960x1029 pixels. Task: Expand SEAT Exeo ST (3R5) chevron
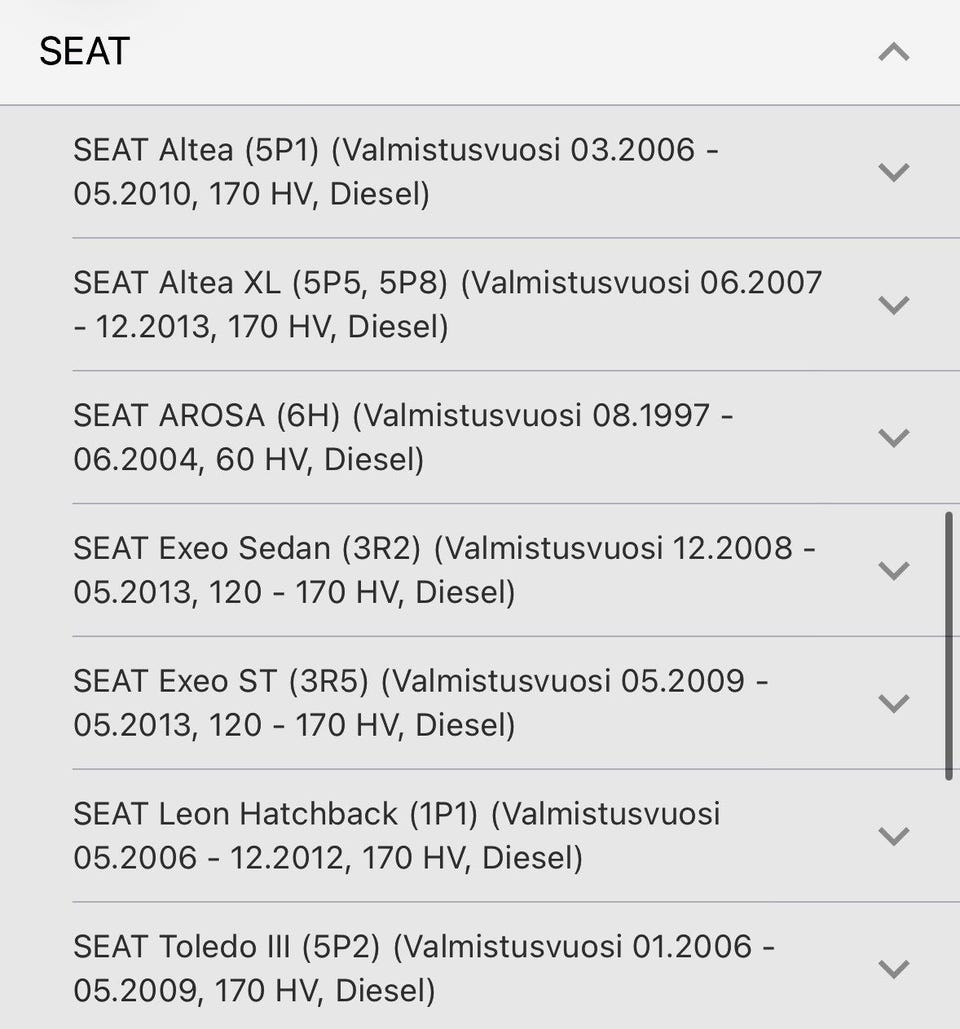(x=894, y=703)
